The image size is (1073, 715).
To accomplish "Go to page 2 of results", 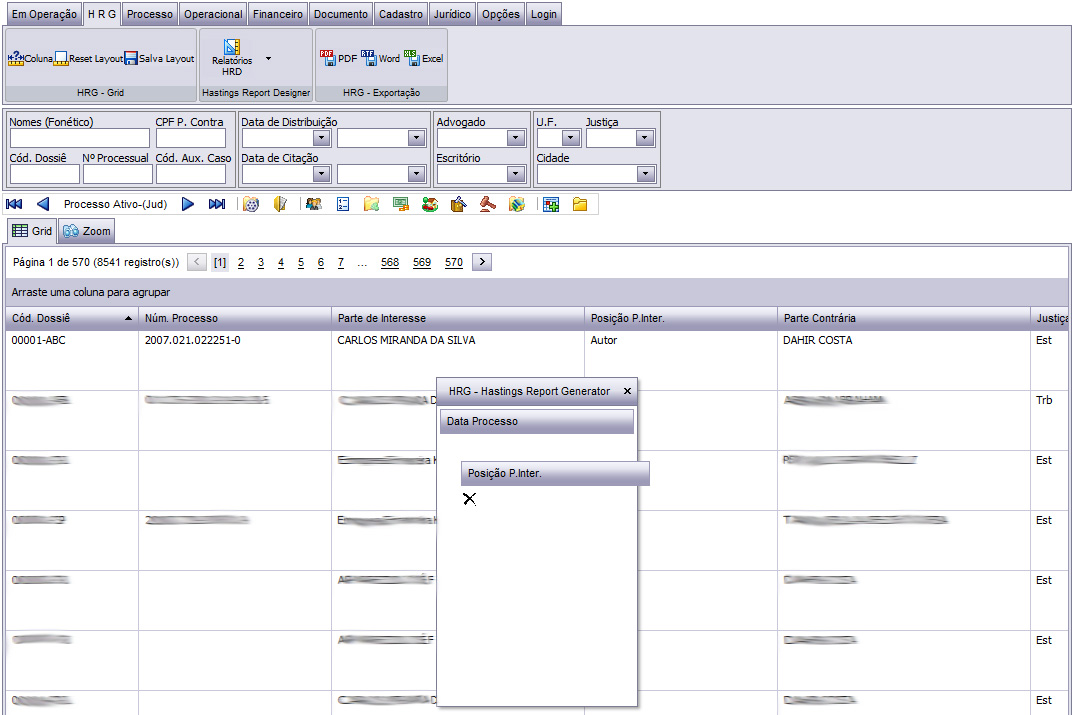I will (x=241, y=263).
